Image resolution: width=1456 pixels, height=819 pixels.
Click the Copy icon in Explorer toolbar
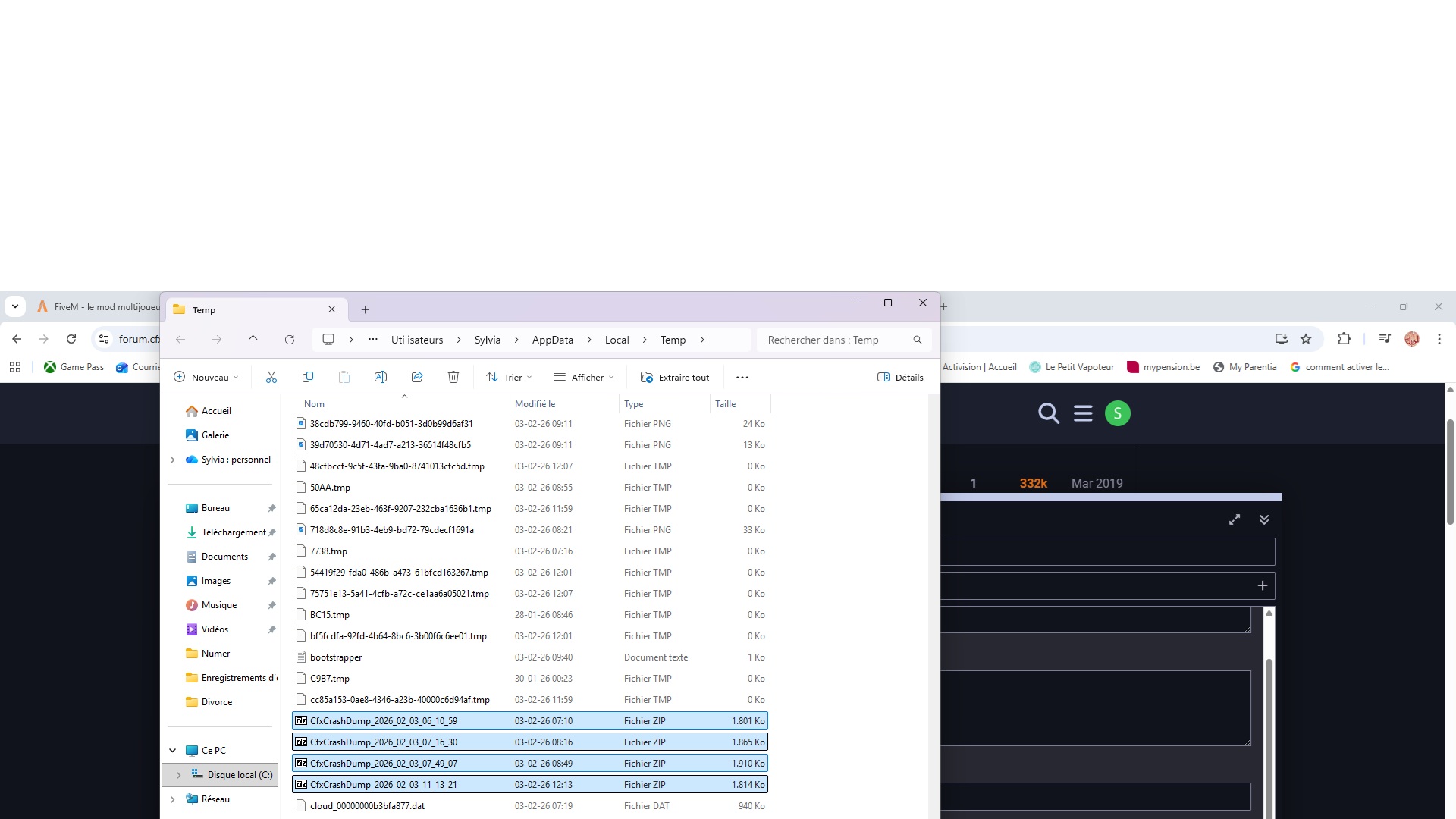tap(308, 377)
